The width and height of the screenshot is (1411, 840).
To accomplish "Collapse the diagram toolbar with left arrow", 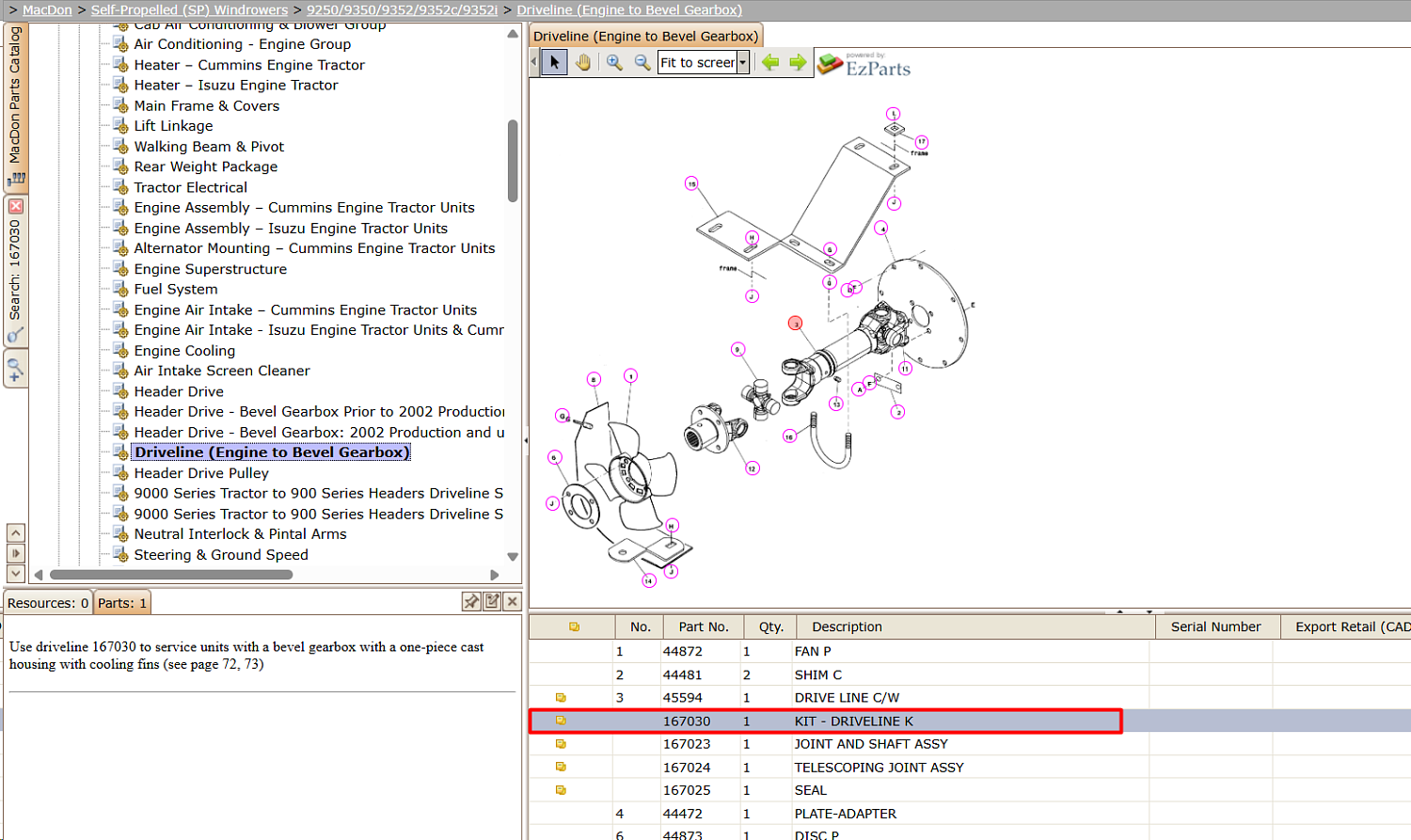I will (x=534, y=63).
